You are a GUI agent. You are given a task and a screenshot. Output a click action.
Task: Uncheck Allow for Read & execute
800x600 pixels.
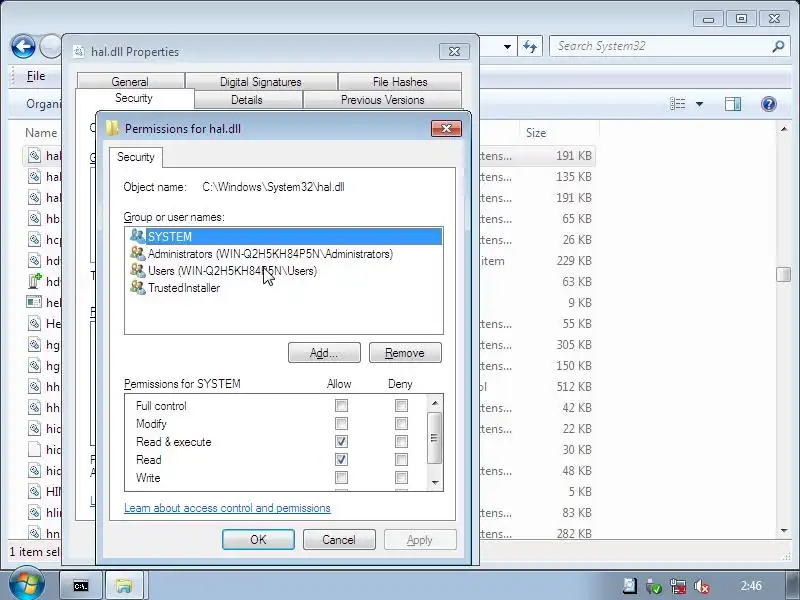[341, 441]
